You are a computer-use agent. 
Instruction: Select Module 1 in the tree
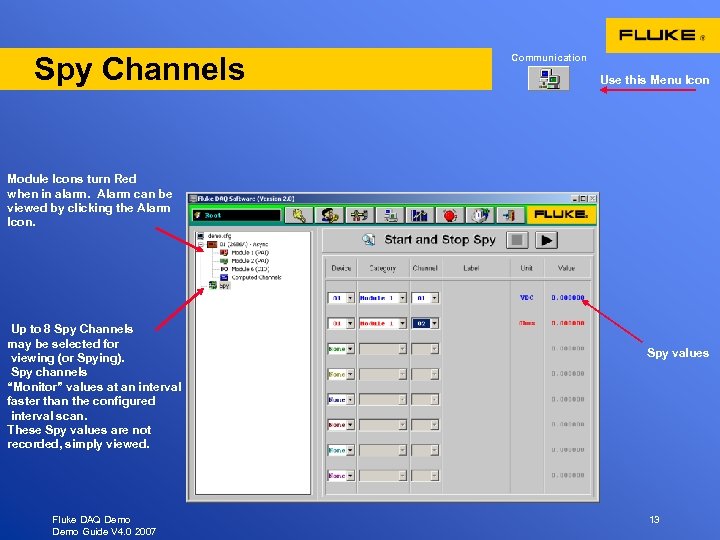coord(250,253)
